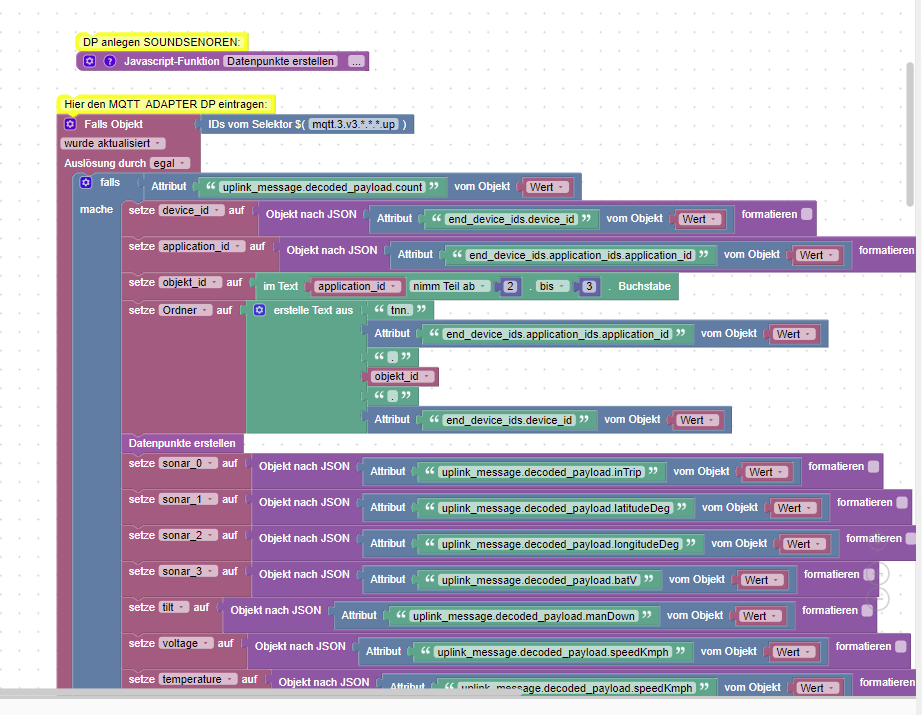Edit Javascript-Funktion name 'Datenpunkte erstellen'
The height and width of the screenshot is (715, 922).
[280, 61]
